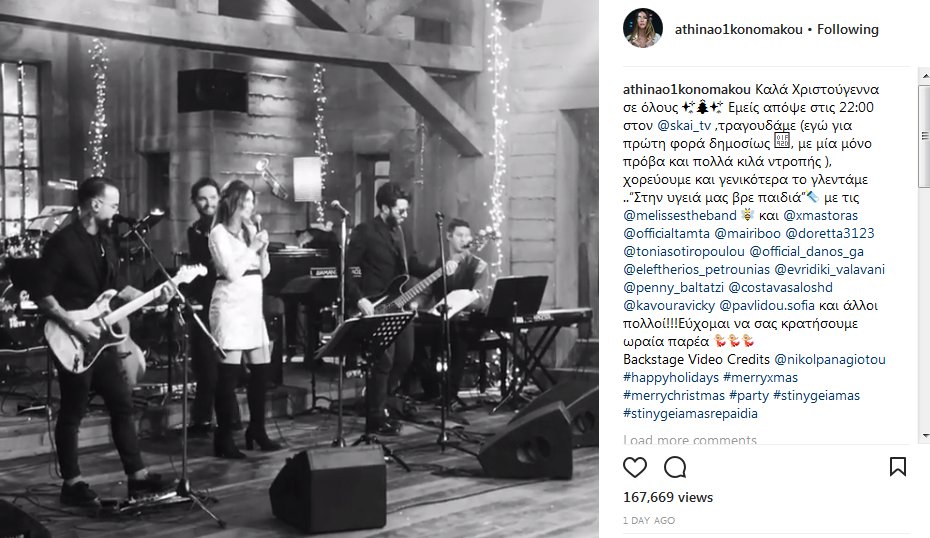
Task: Save post with bookmark icon
Action: [x=898, y=467]
